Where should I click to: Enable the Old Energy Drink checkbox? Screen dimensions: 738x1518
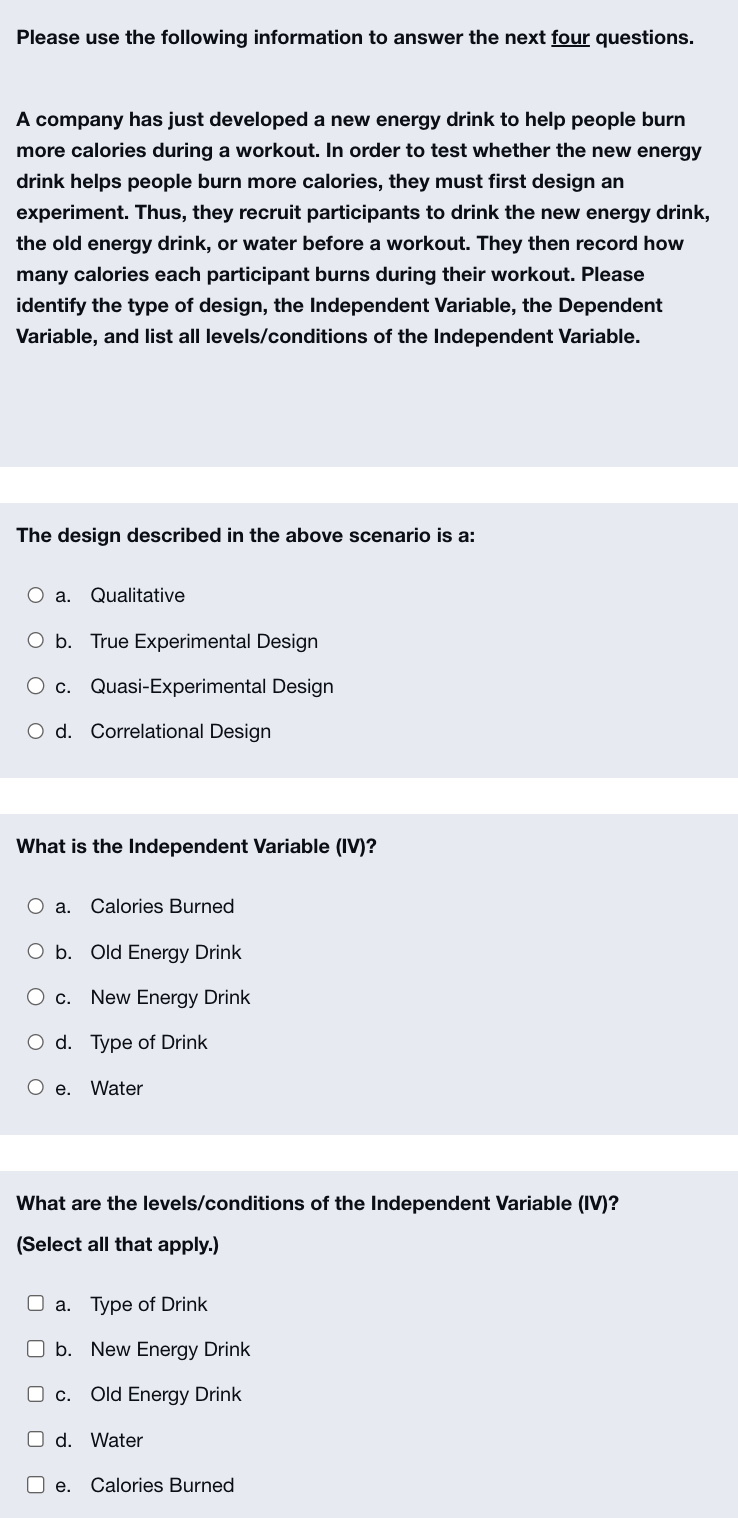(x=36, y=1395)
